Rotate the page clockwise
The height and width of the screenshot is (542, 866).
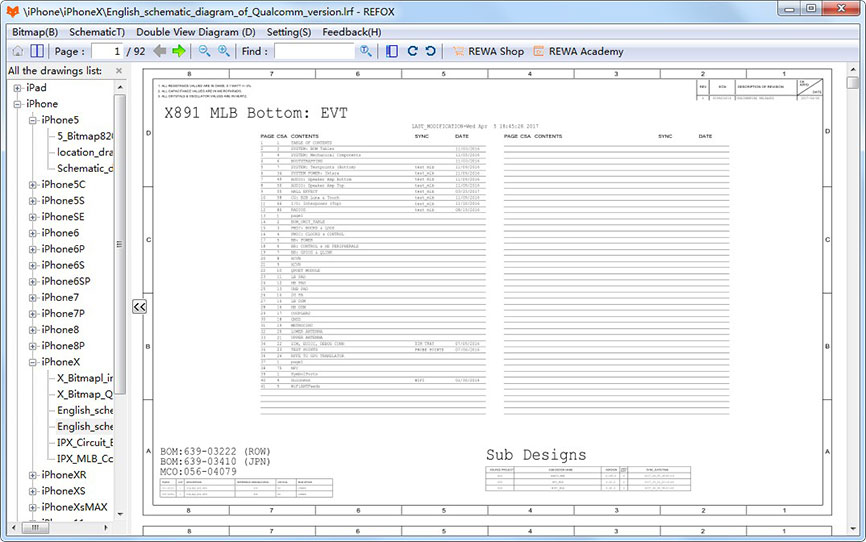[x=412, y=51]
